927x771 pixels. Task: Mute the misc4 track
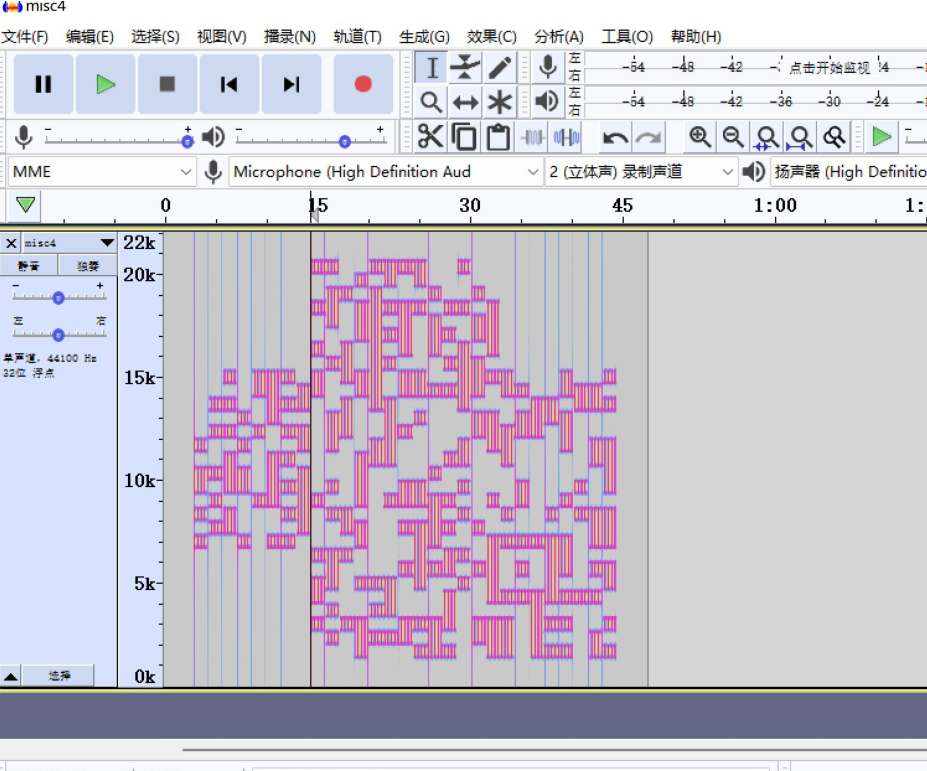29,266
